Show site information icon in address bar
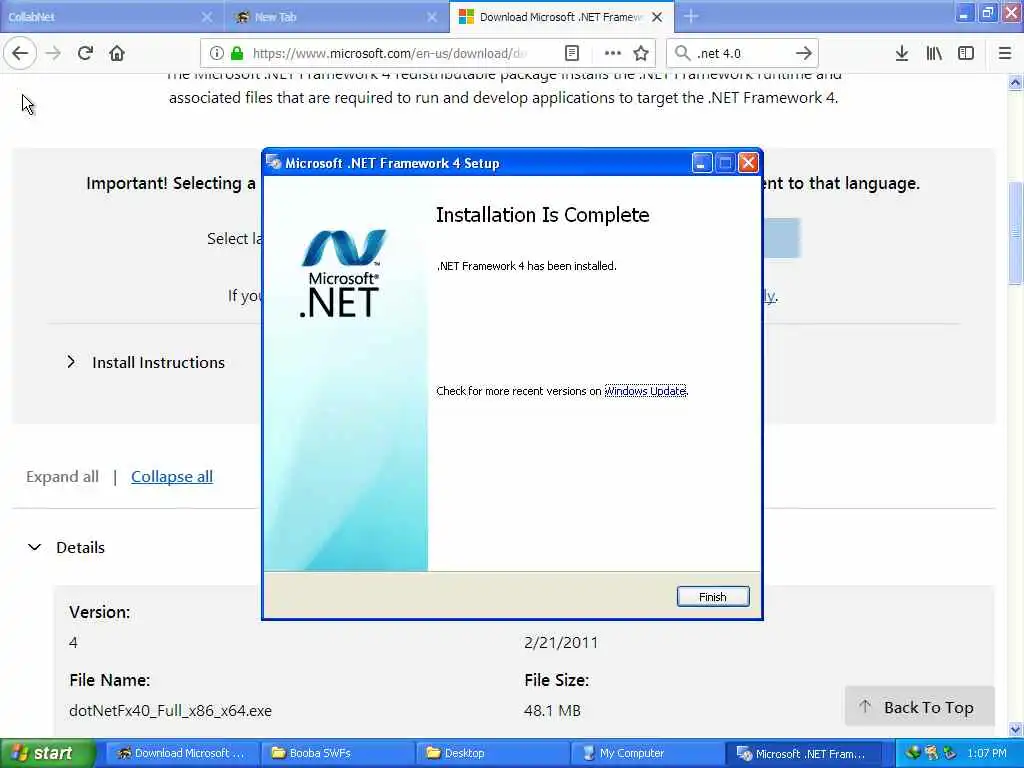The height and width of the screenshot is (768, 1024). [217, 53]
